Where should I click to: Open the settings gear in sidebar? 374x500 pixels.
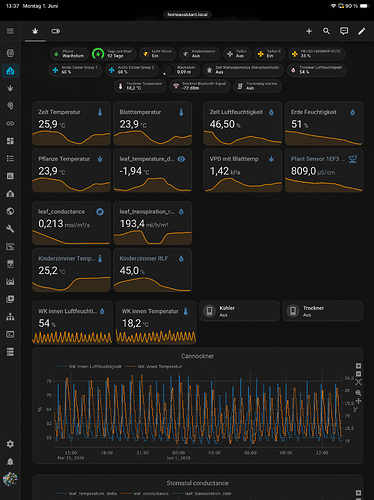click(10, 444)
